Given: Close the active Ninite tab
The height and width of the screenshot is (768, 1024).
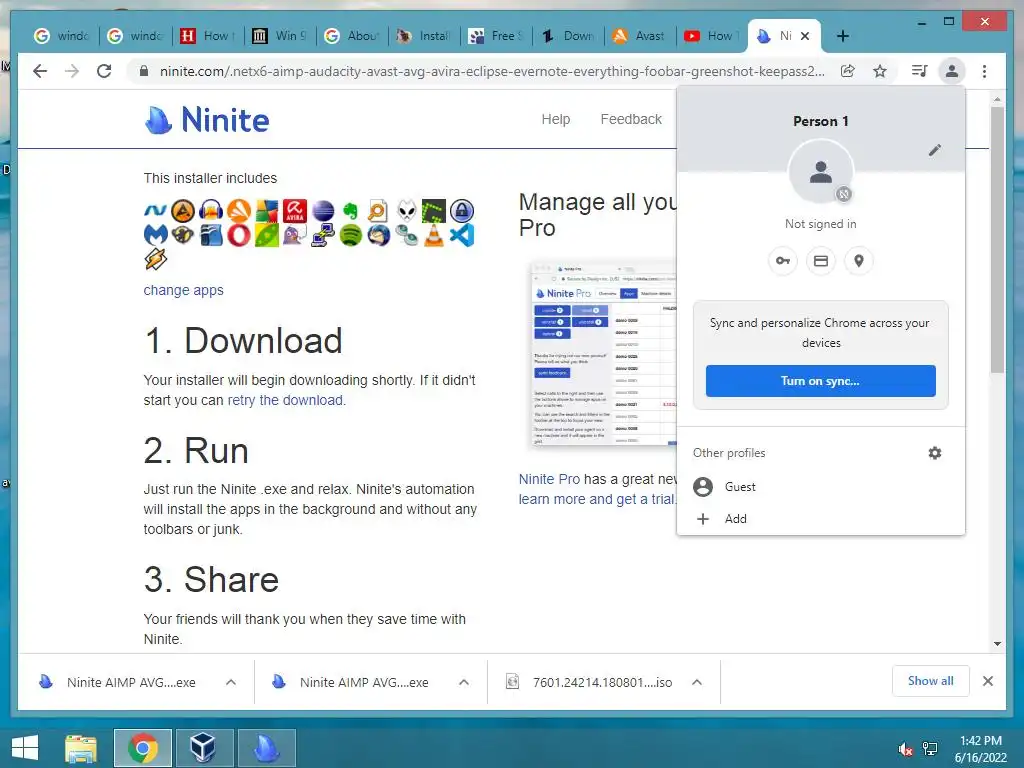Looking at the screenshot, I should click(805, 36).
